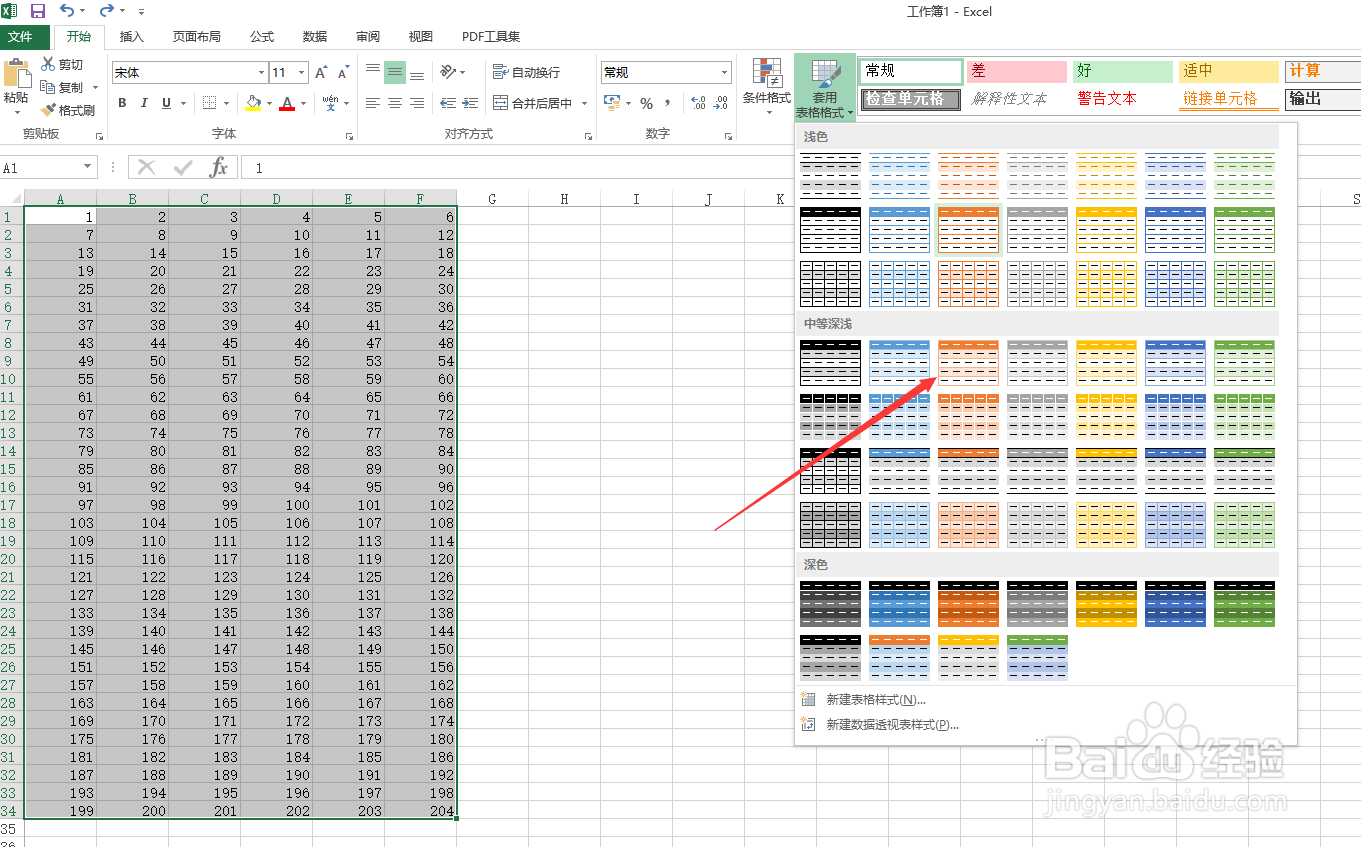
Task: Click the decrease decimal icon
Action: [721, 104]
